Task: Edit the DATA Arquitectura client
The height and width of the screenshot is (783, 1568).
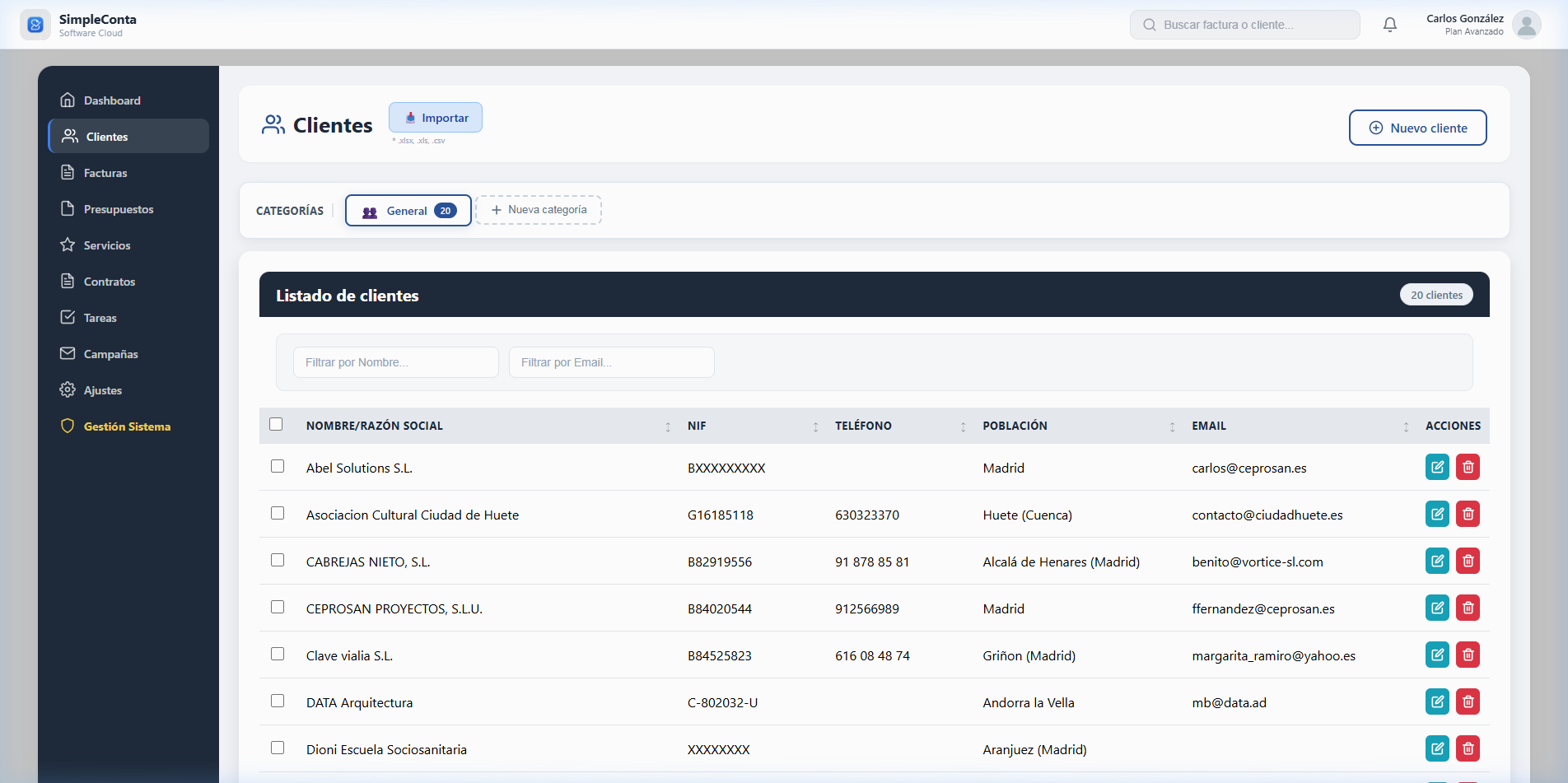Action: click(1437, 702)
